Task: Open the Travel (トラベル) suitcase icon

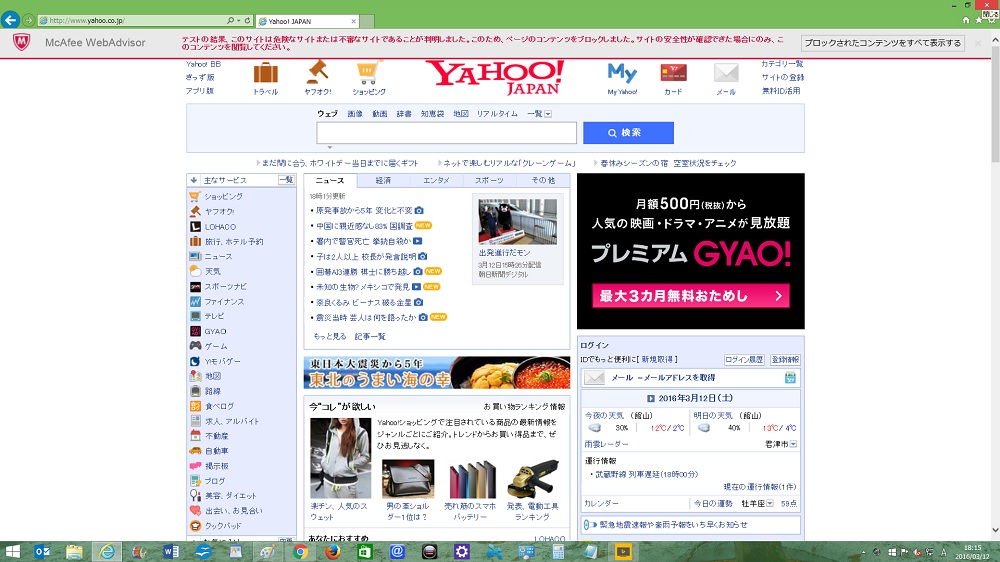Action: point(265,74)
